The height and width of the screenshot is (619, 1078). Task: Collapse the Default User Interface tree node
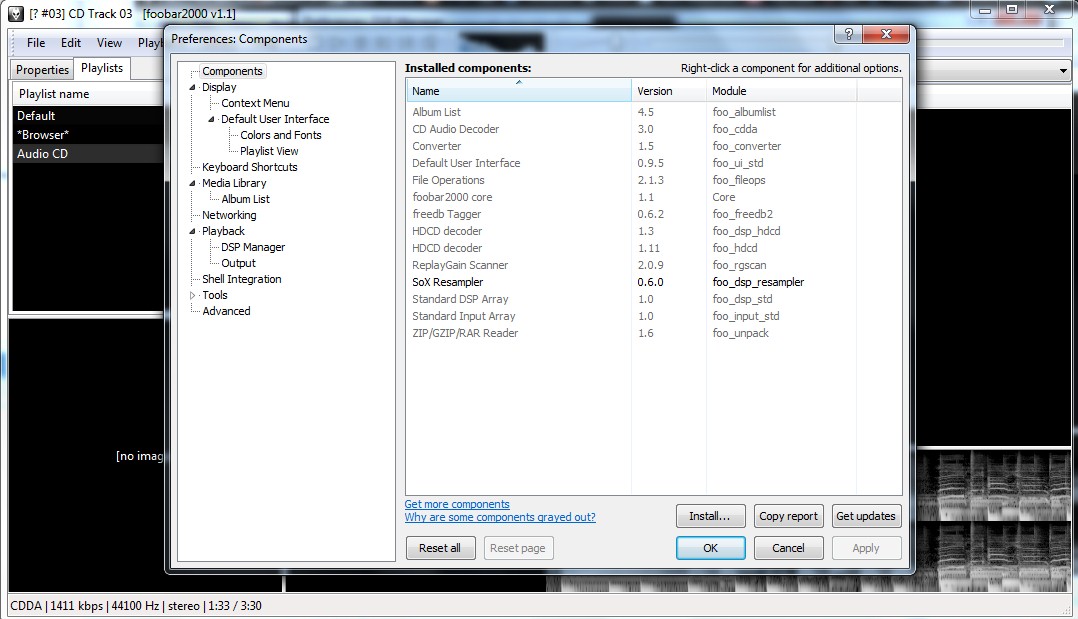click(x=212, y=119)
